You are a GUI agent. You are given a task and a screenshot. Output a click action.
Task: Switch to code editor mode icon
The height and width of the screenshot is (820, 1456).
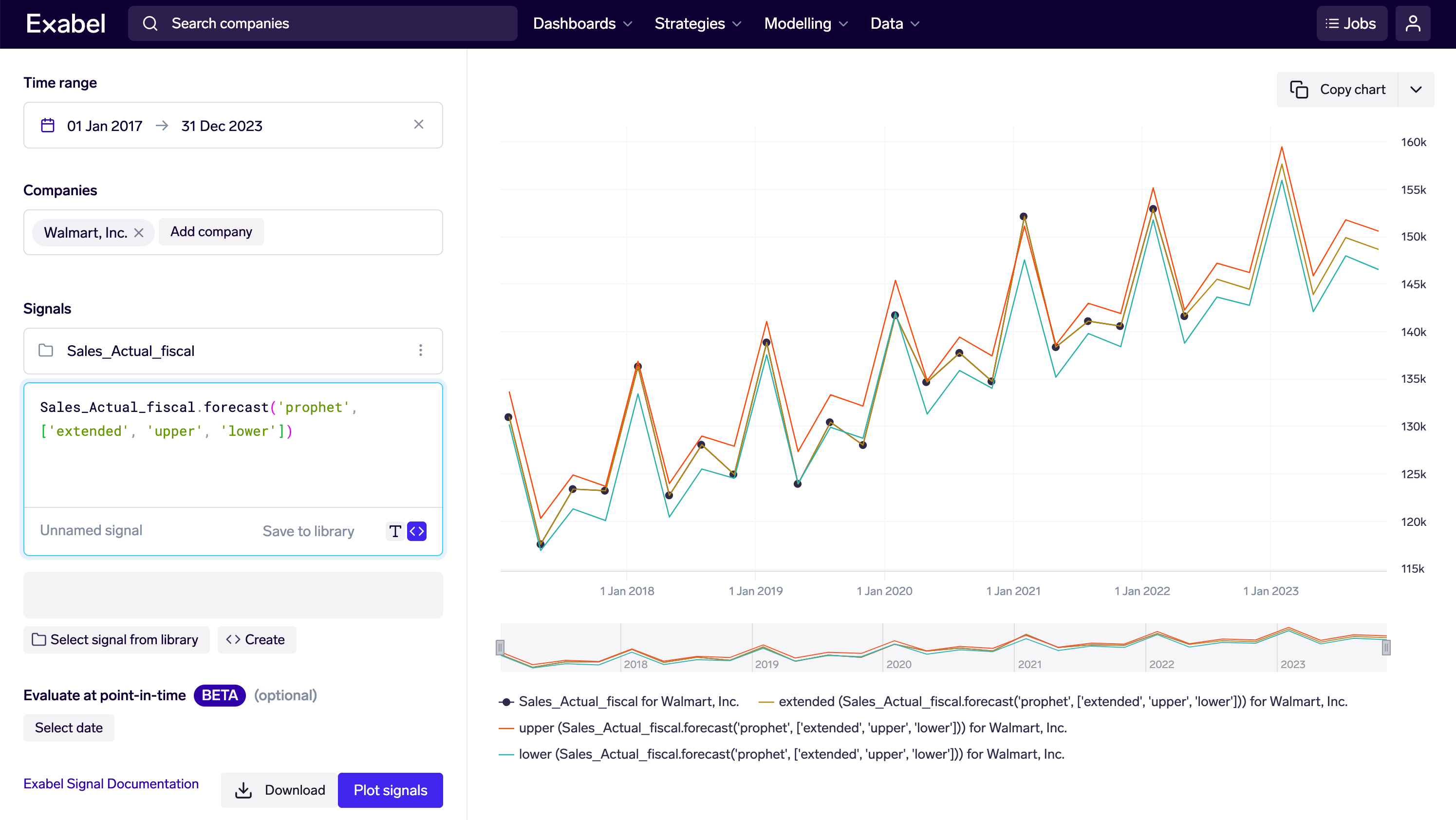(x=416, y=531)
